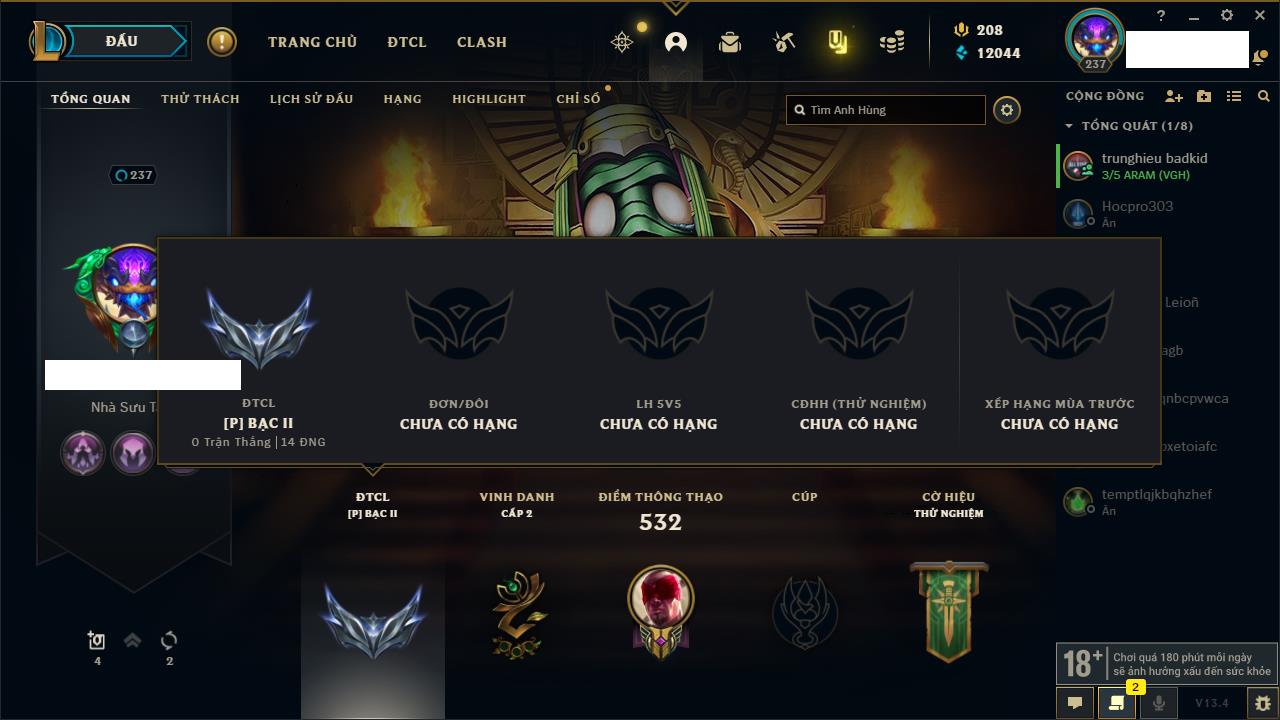The image size is (1280, 720).
Task: Open the missions notebook icon with badge
Action: tap(1116, 703)
